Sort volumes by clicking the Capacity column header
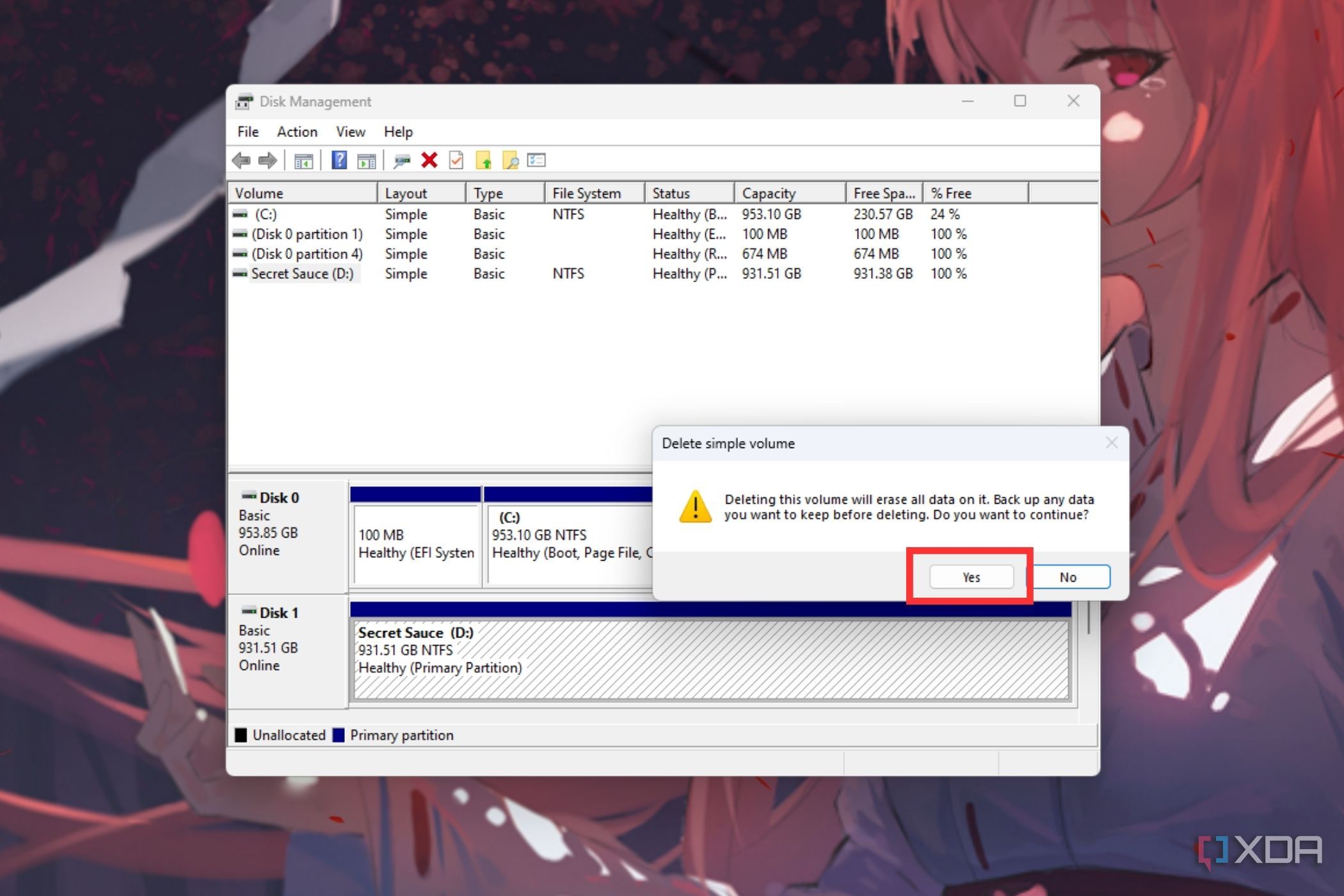This screenshot has height=896, width=1344. (770, 193)
